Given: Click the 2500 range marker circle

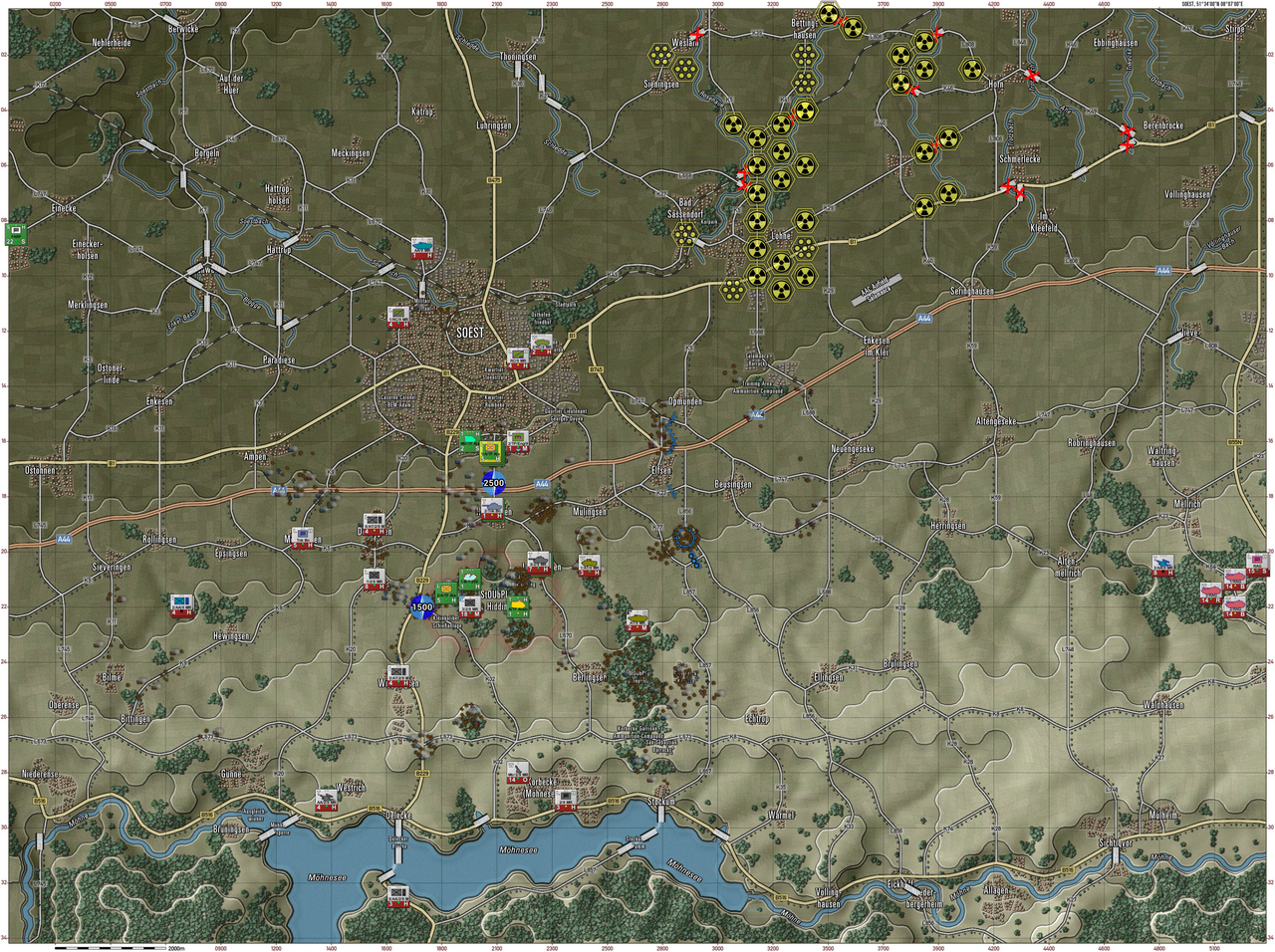Looking at the screenshot, I should (493, 483).
